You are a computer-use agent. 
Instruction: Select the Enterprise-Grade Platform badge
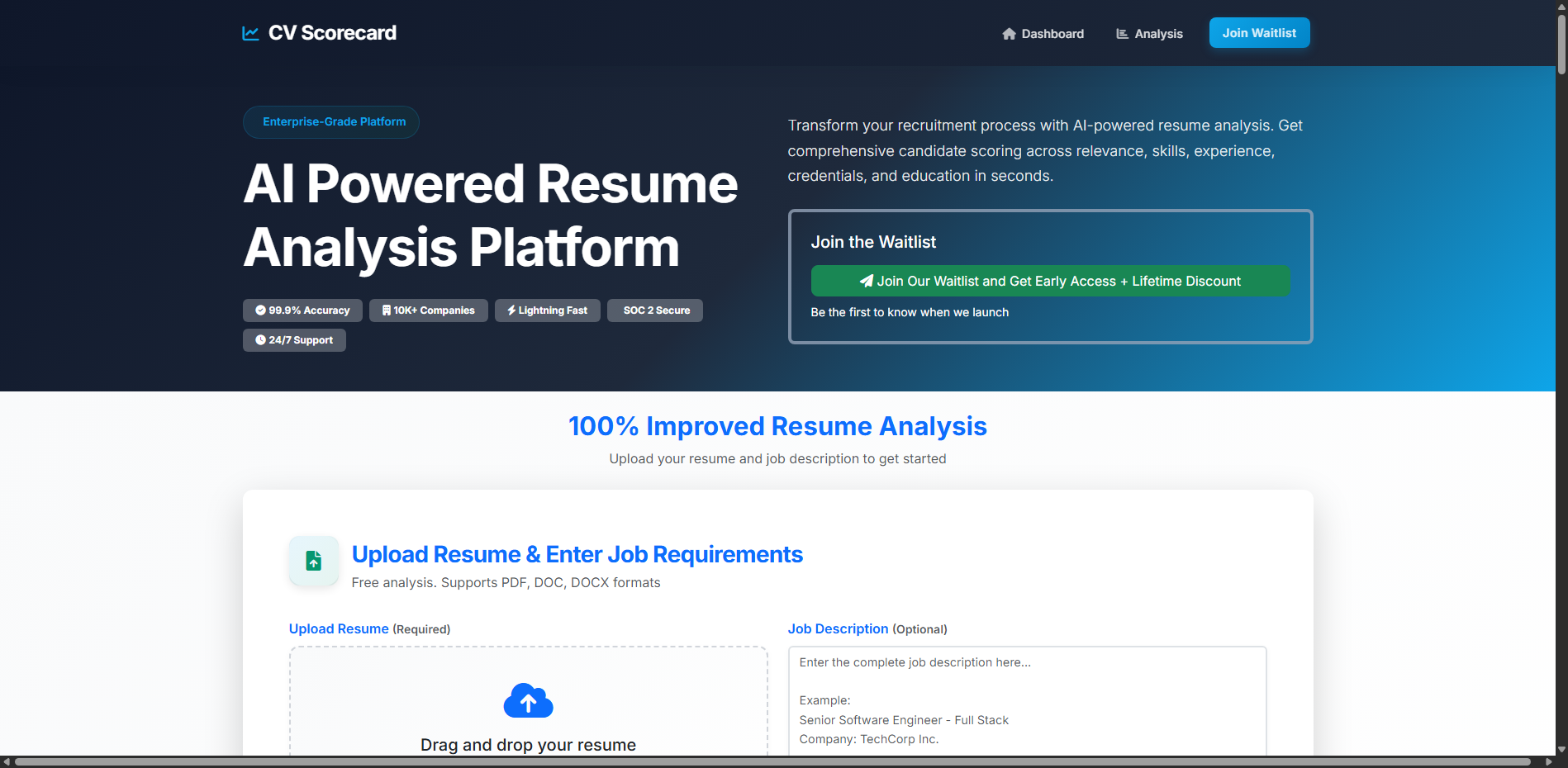(330, 121)
